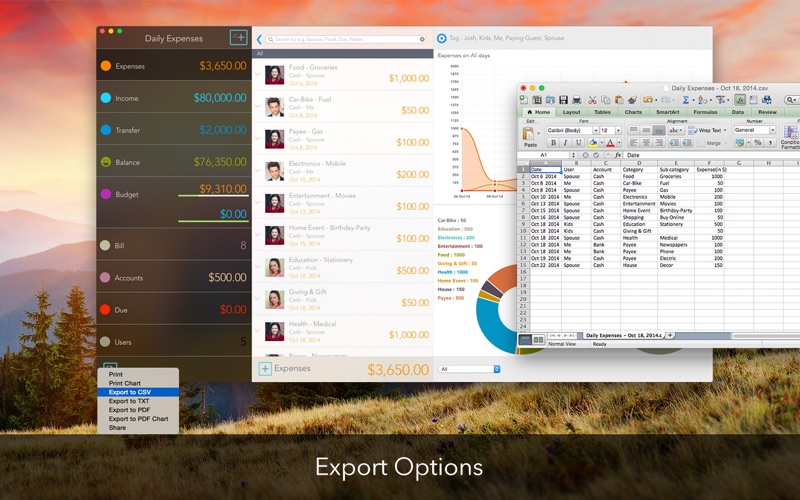Open the Name Box A1 stepper arrows

tap(573, 155)
